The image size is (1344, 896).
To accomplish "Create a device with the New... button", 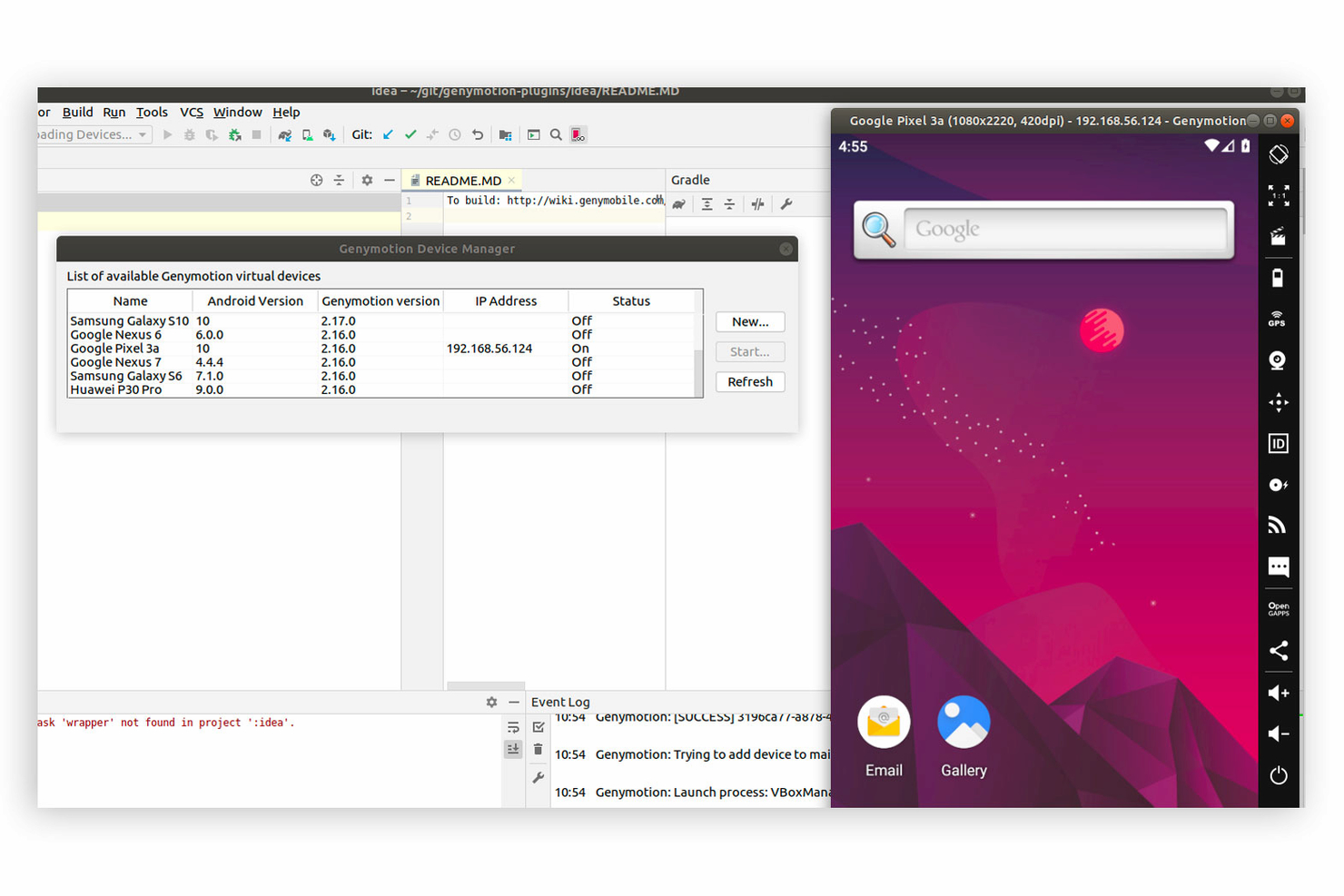I will click(x=749, y=321).
